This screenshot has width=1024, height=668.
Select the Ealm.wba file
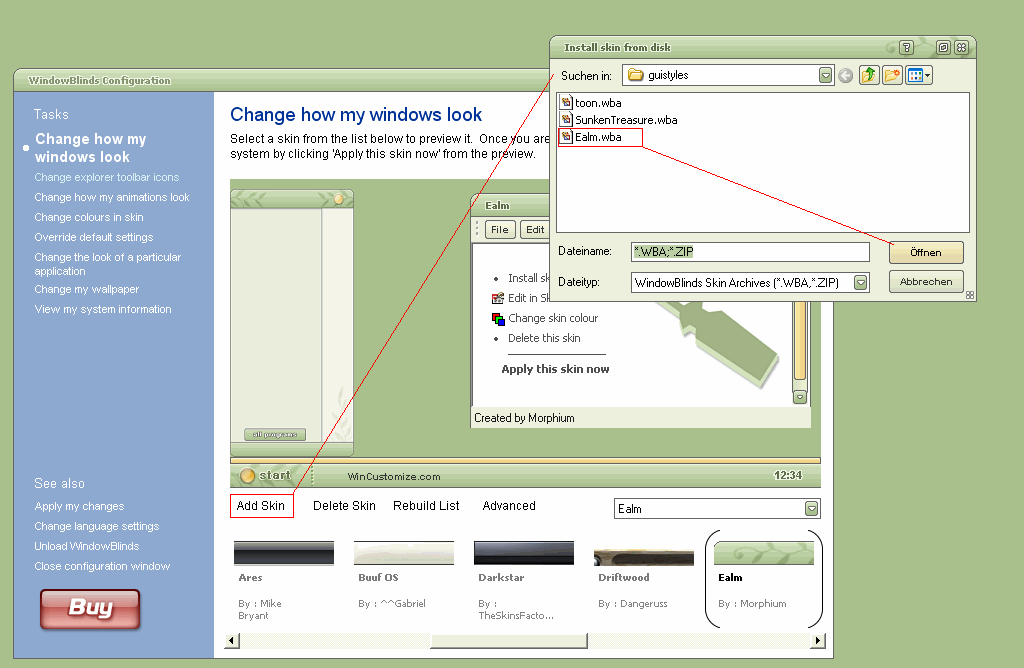597,137
